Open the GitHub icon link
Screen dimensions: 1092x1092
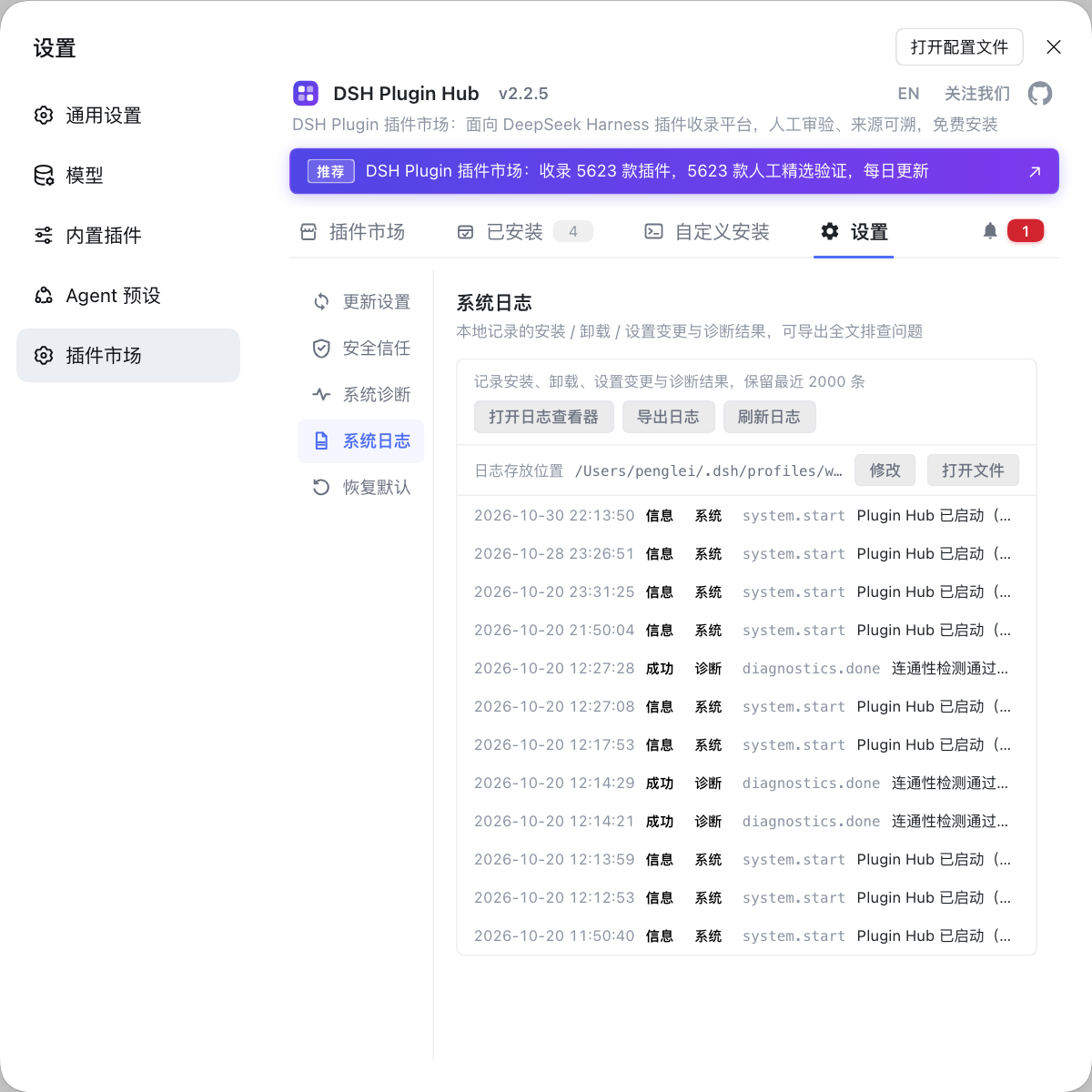[x=1040, y=94]
